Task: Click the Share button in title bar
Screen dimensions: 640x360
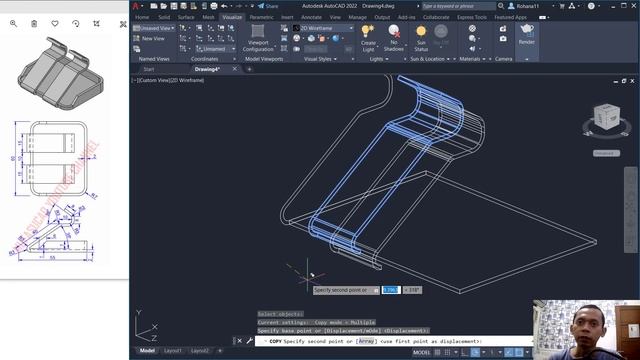Action: coord(268,6)
